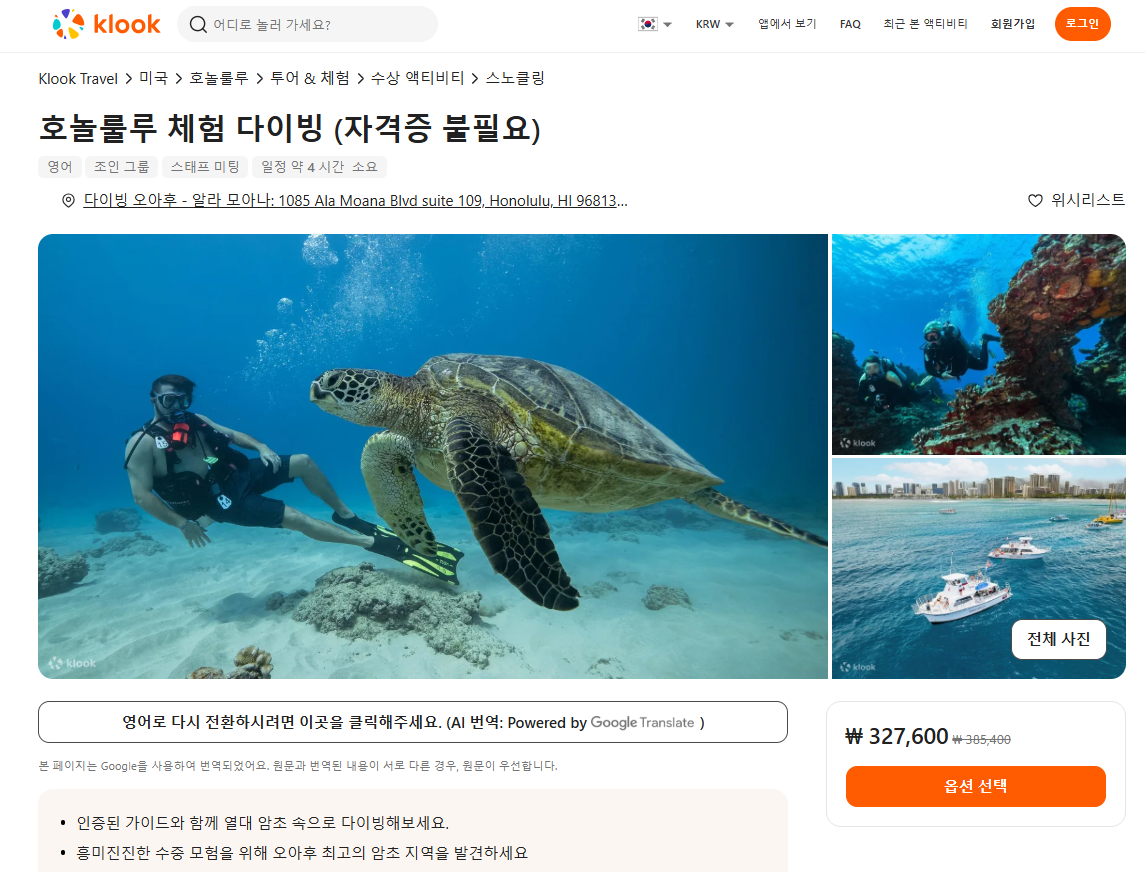
Task: Click the 어디로 놀러 가세요? search field
Action: (x=307, y=24)
